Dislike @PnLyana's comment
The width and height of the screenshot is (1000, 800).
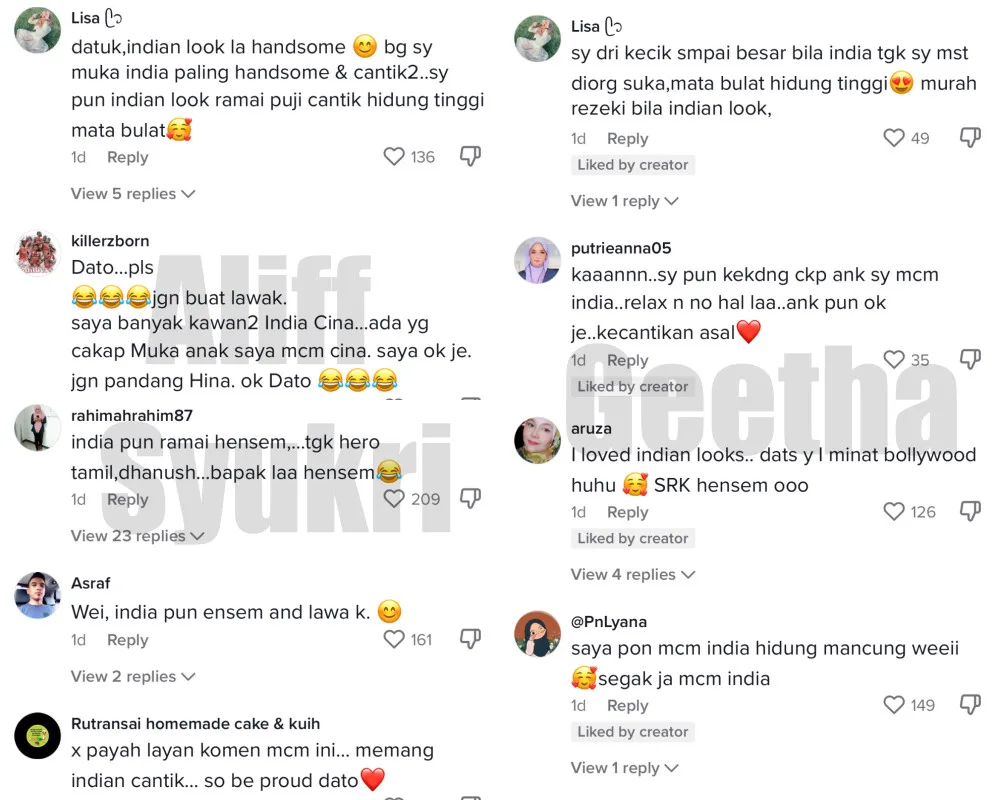tap(970, 704)
